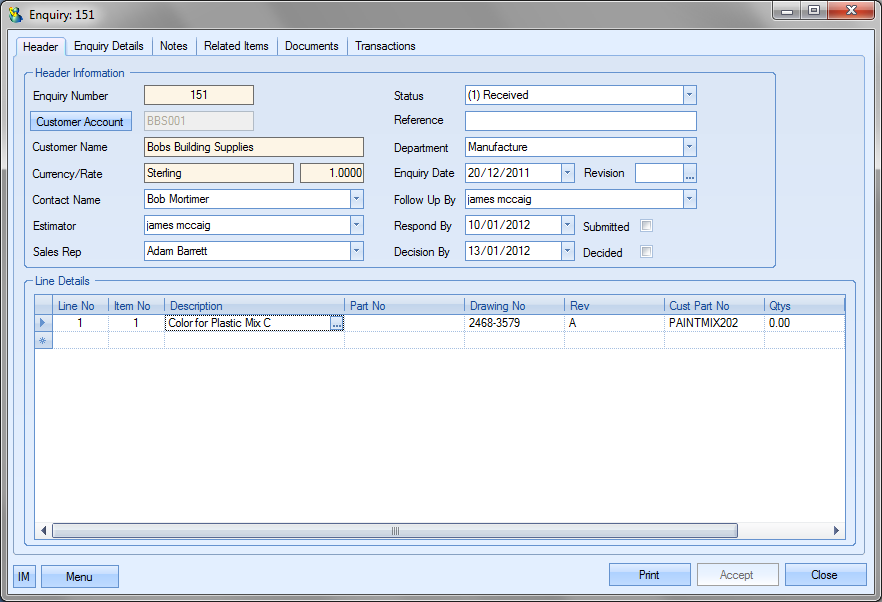
Task: Open the Enquiry Date calendar dropdown
Action: (568, 173)
